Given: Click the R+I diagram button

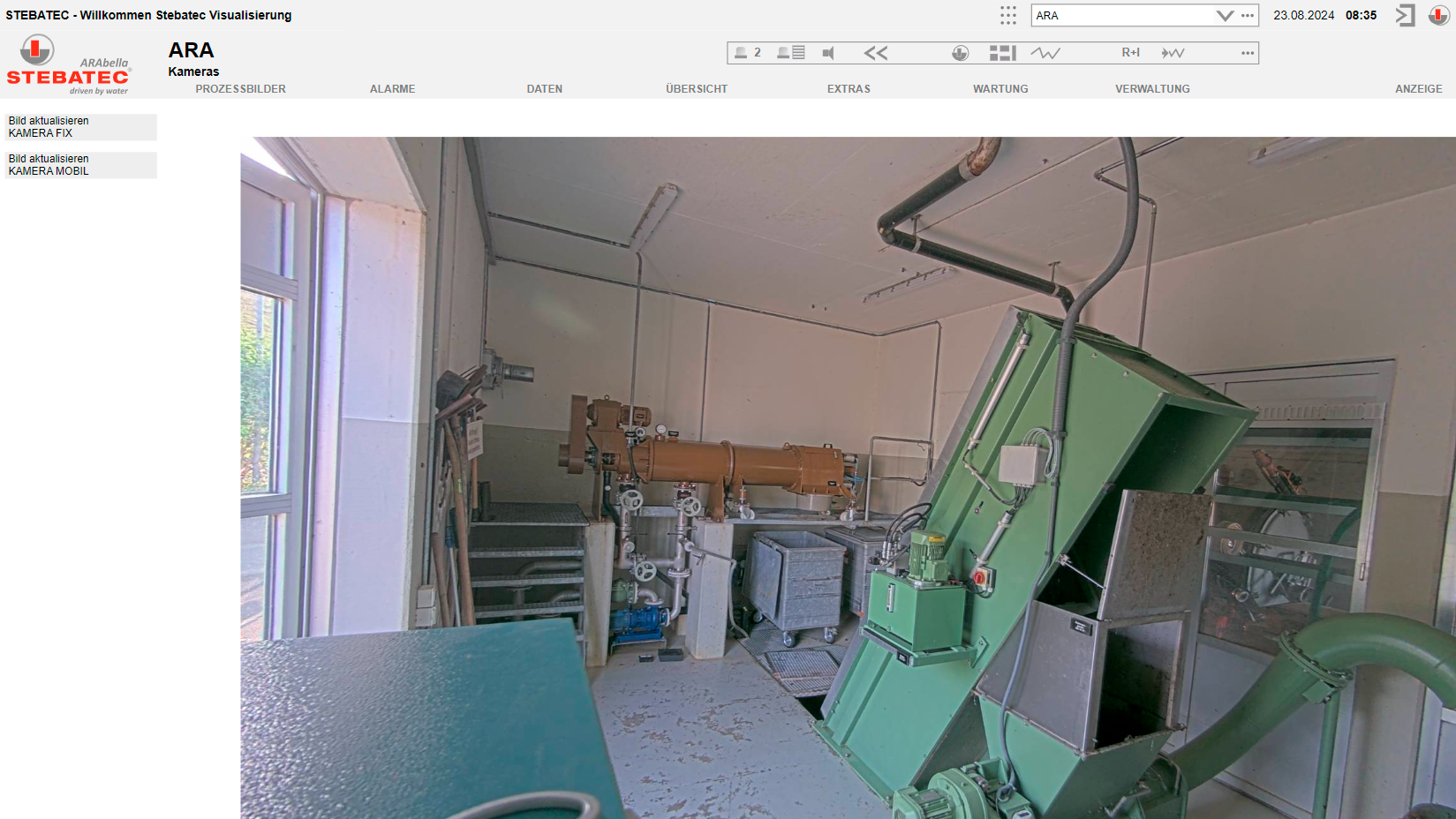Looking at the screenshot, I should point(1130,53).
